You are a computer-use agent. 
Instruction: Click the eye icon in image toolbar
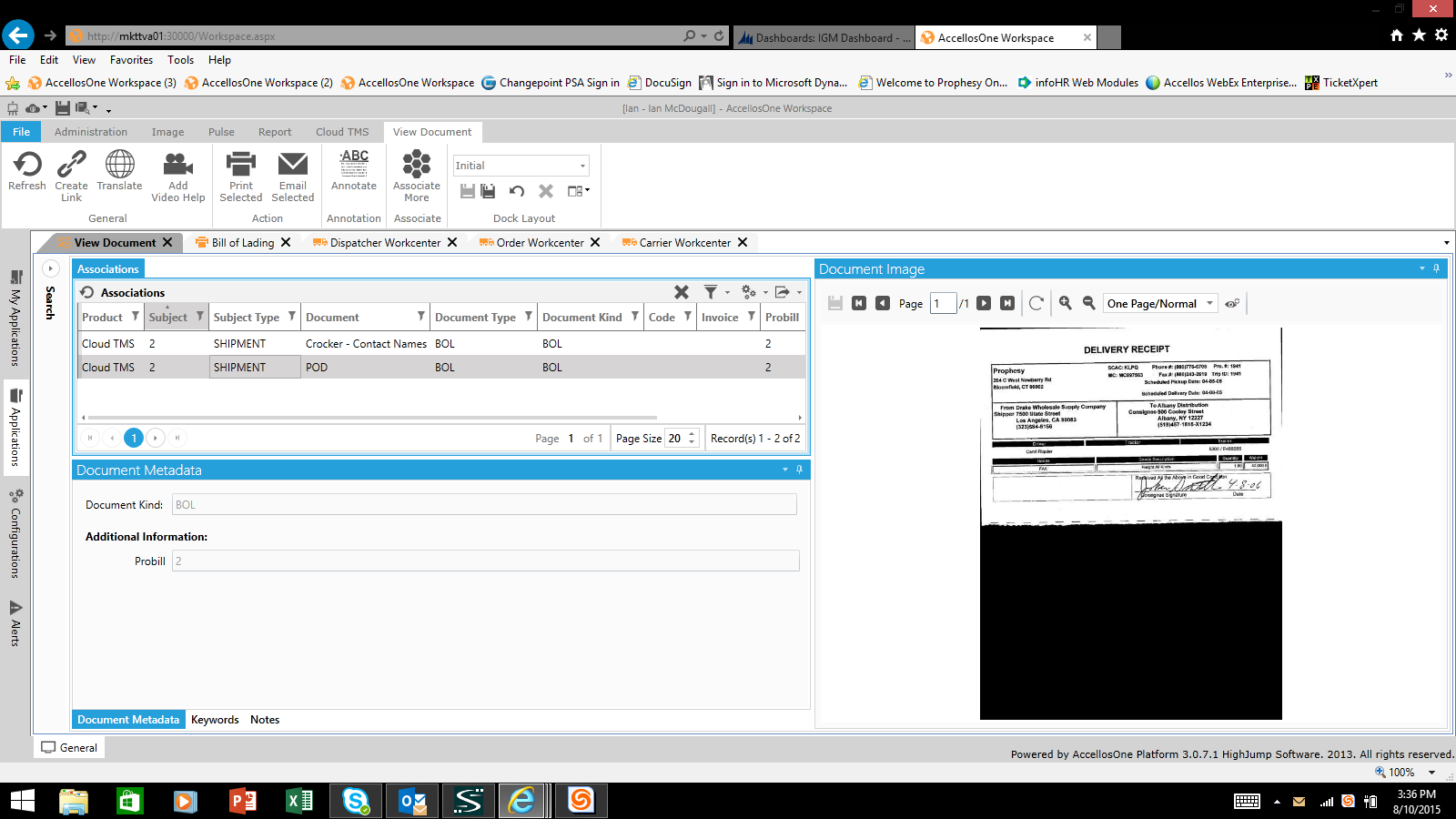1232,304
